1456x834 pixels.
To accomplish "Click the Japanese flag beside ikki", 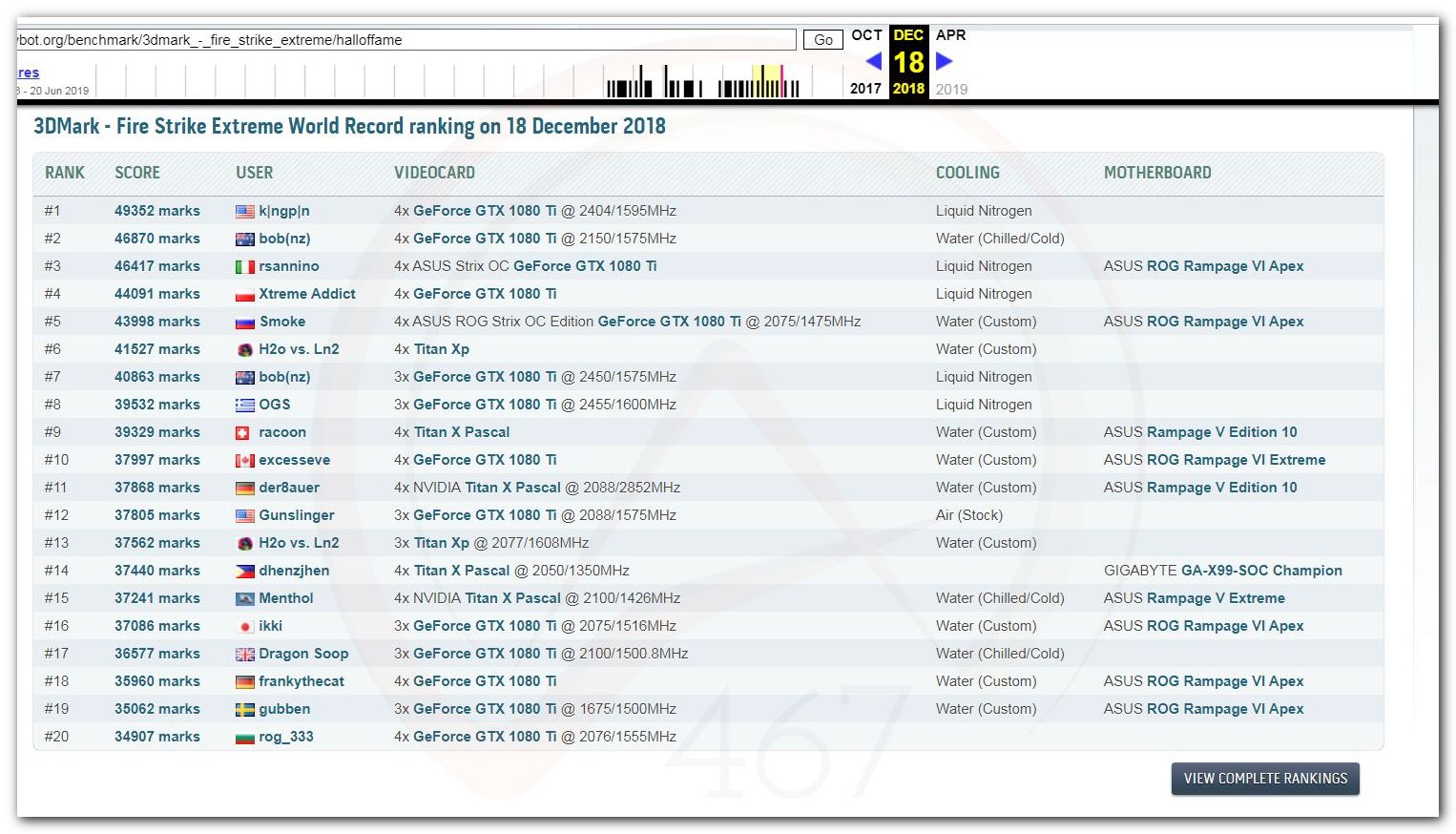I will coord(245,627).
